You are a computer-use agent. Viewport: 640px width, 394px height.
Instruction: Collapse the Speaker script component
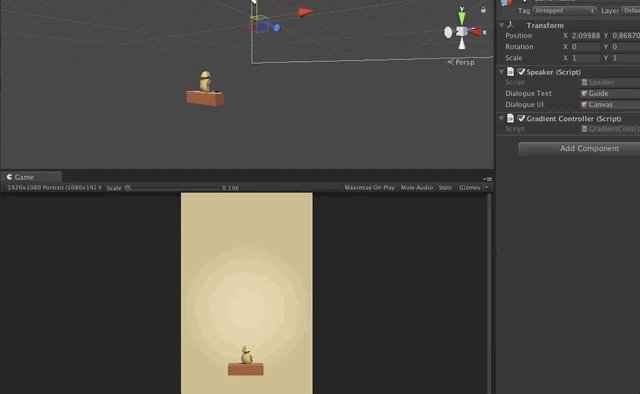[x=501, y=72]
